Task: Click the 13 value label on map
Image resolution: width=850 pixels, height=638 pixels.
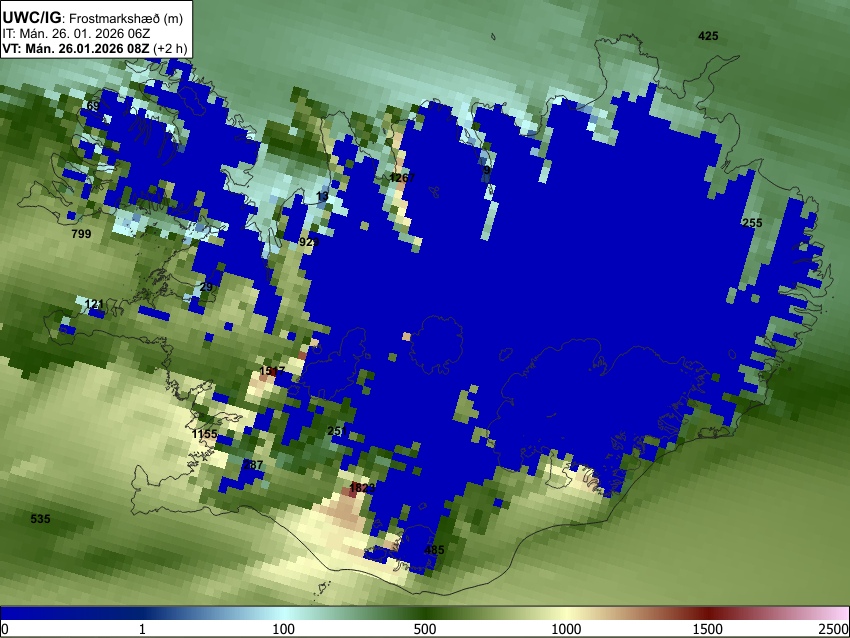Action: pyautogui.click(x=322, y=196)
